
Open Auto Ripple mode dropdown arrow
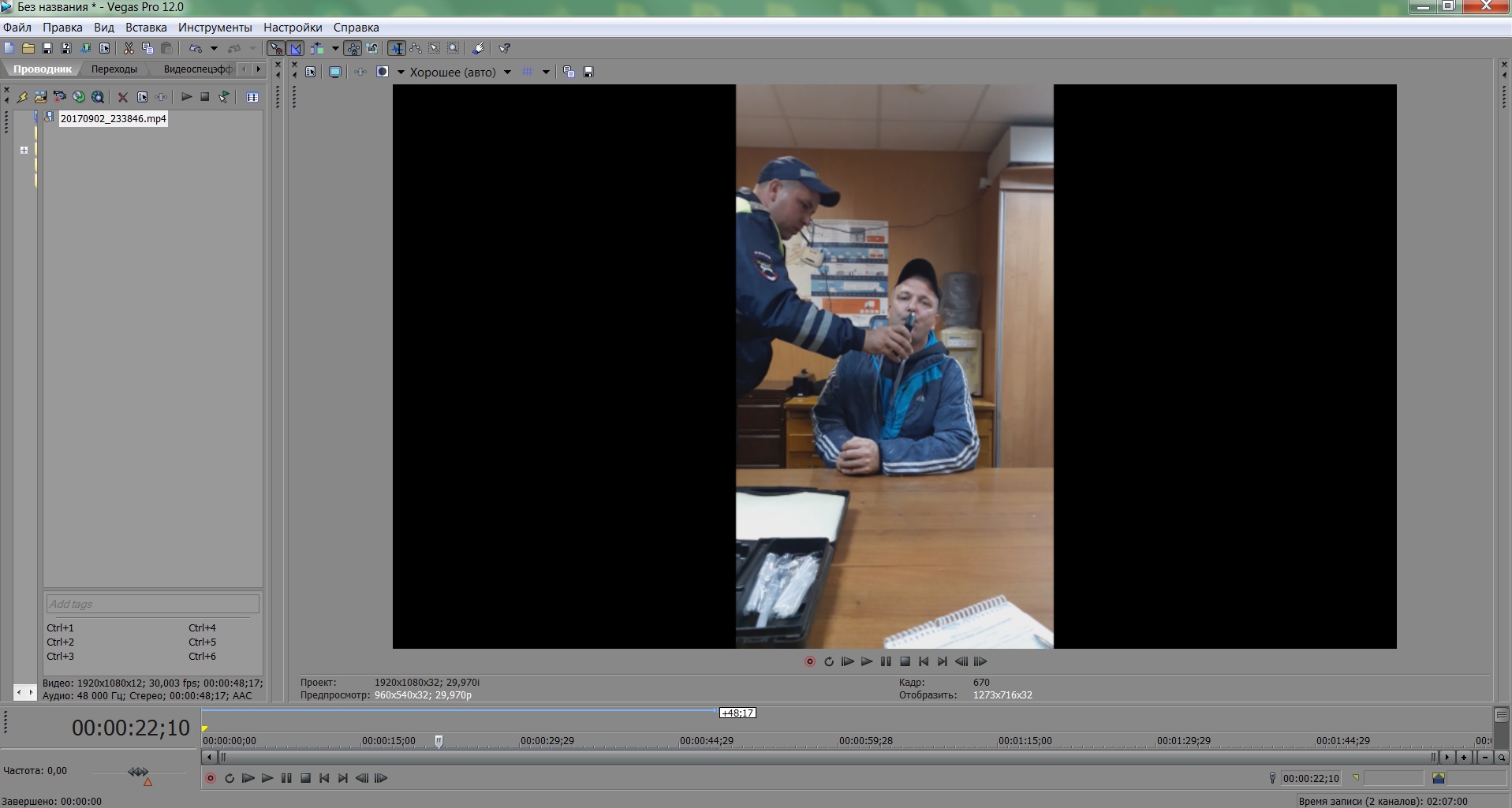click(x=334, y=48)
